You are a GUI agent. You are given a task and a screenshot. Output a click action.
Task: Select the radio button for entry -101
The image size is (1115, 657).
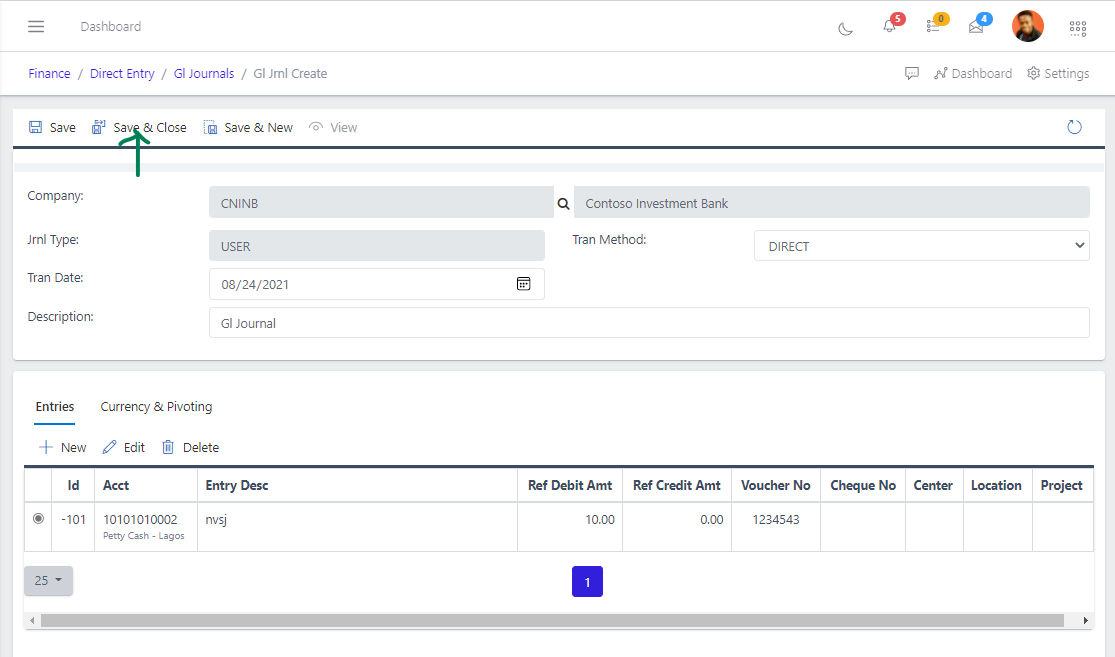[x=39, y=519]
